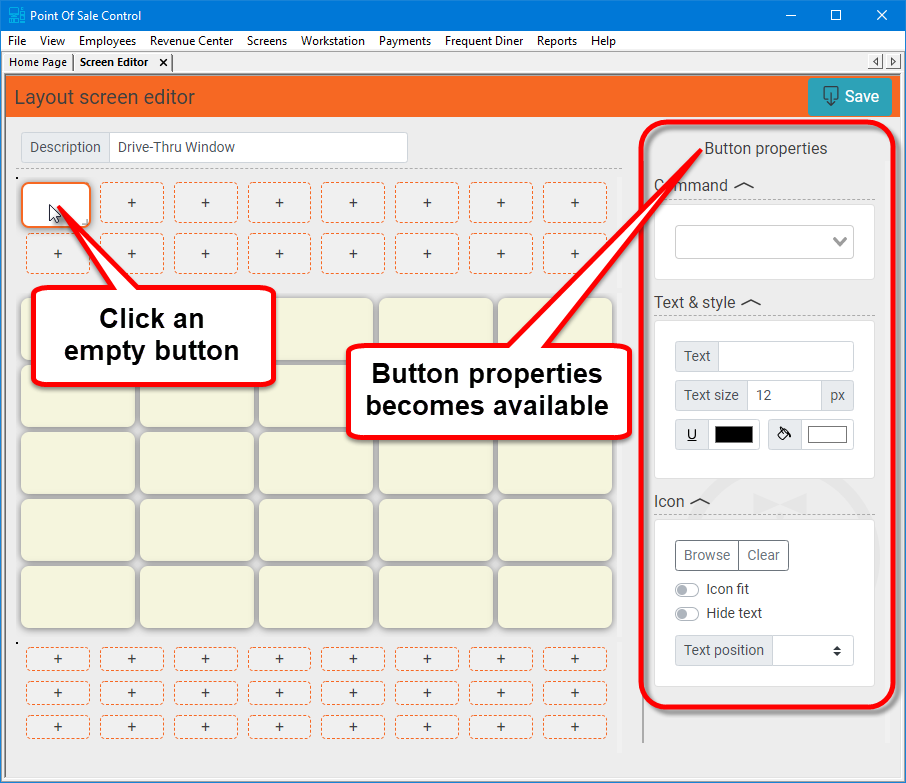Screen dimensions: 906x783
Task: Toggle the Hide text switch
Action: [x=687, y=614]
